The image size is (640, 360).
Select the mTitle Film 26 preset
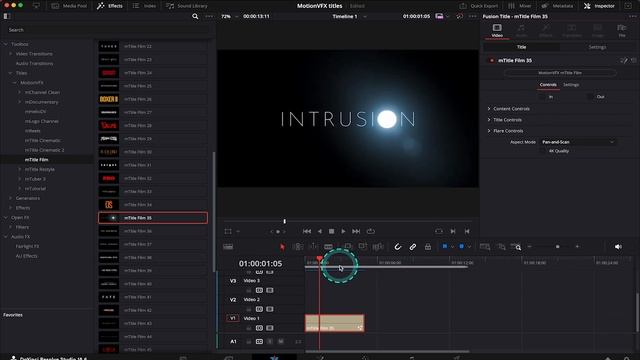153,99
